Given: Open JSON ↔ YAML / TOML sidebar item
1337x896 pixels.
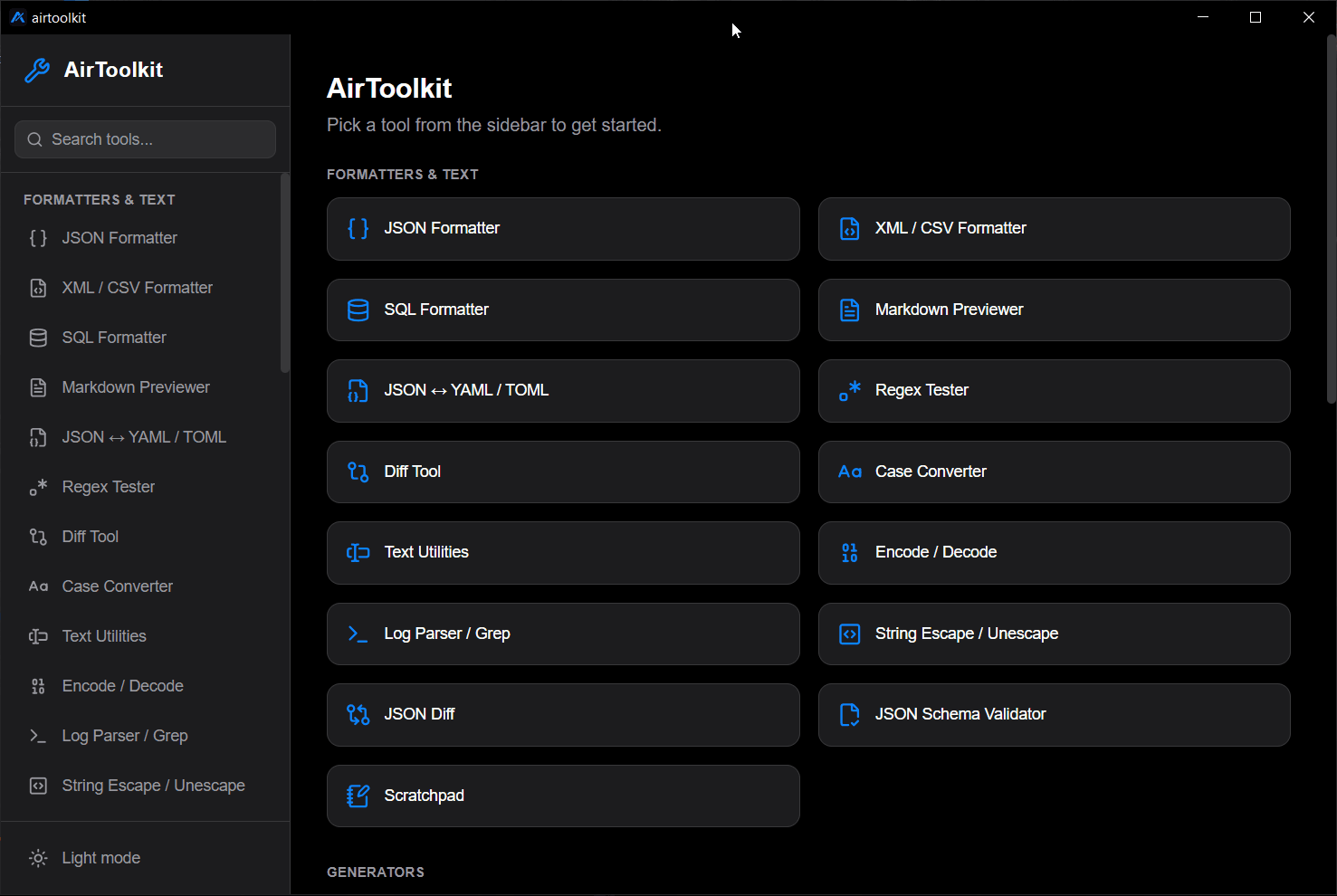Looking at the screenshot, I should pos(145,437).
